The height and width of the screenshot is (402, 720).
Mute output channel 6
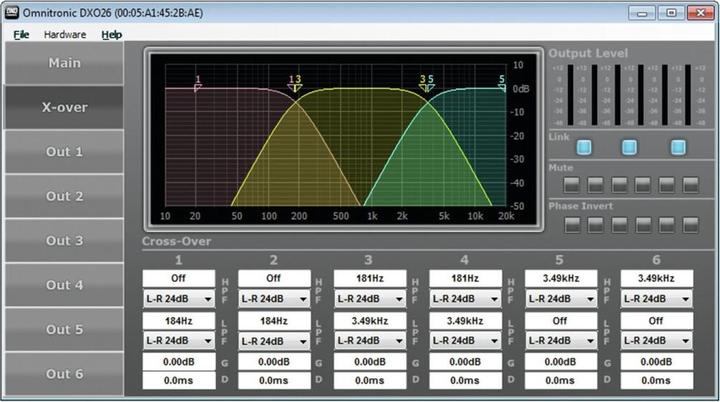click(x=691, y=185)
